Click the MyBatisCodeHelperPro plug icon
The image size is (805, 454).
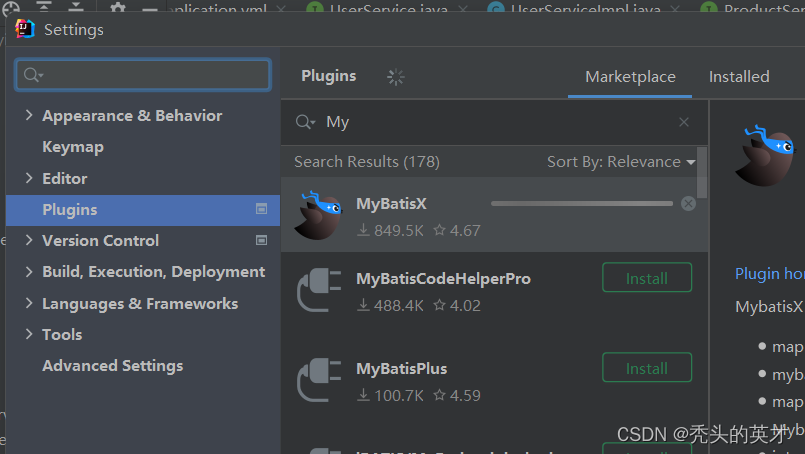click(x=319, y=290)
